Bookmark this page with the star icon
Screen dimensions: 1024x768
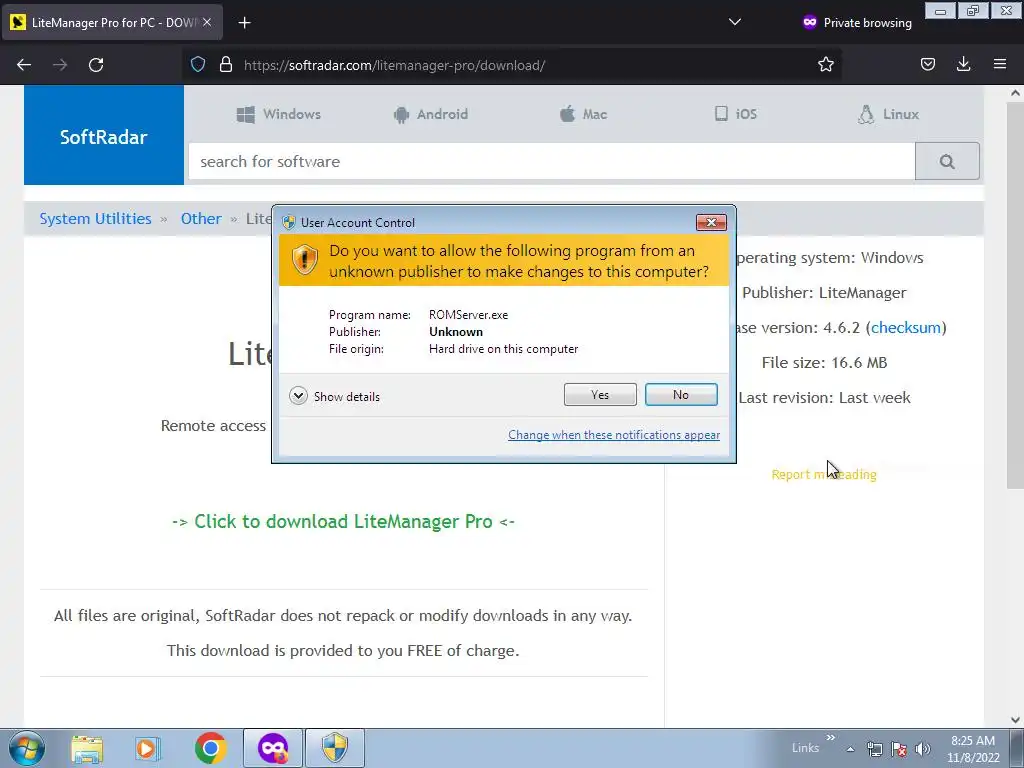coord(825,64)
